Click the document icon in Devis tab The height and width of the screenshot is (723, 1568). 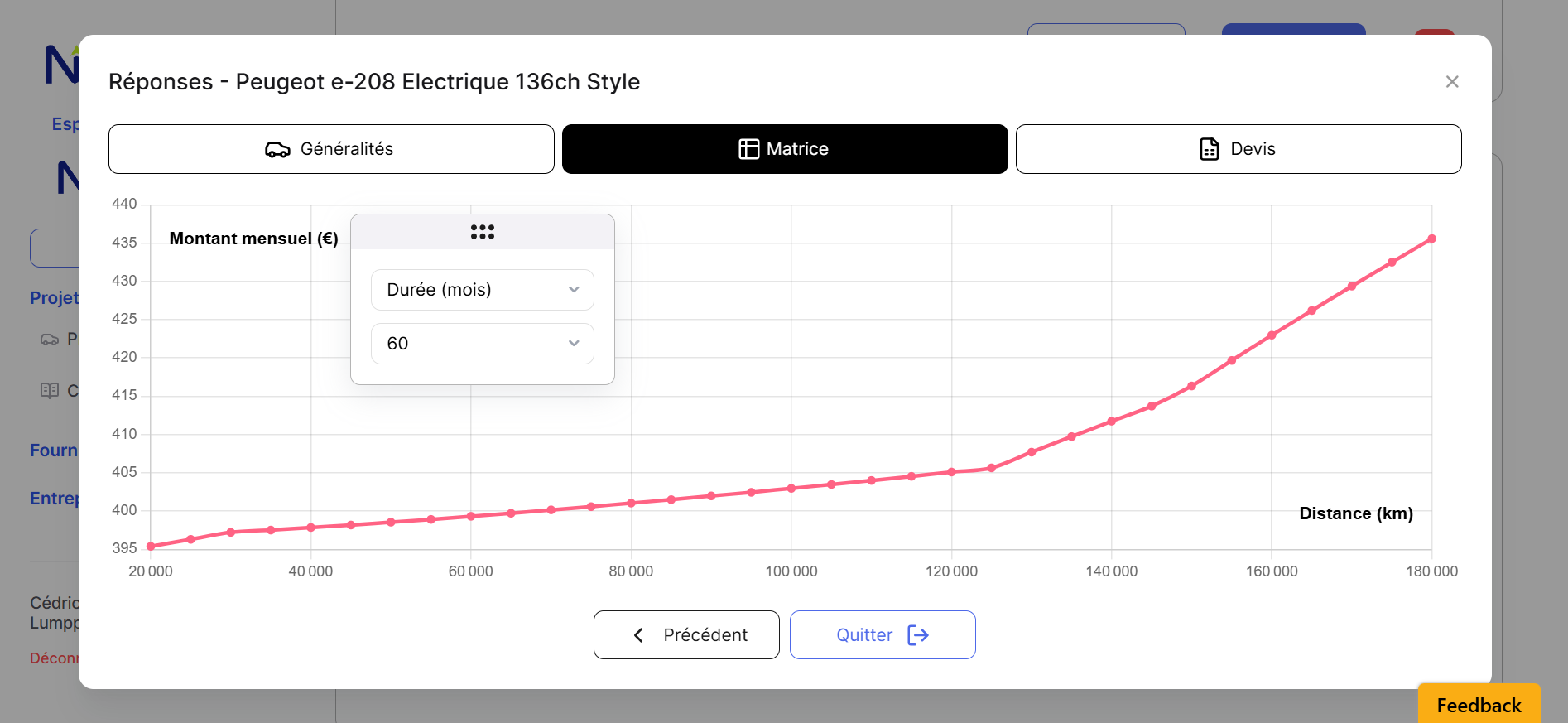pos(1210,149)
